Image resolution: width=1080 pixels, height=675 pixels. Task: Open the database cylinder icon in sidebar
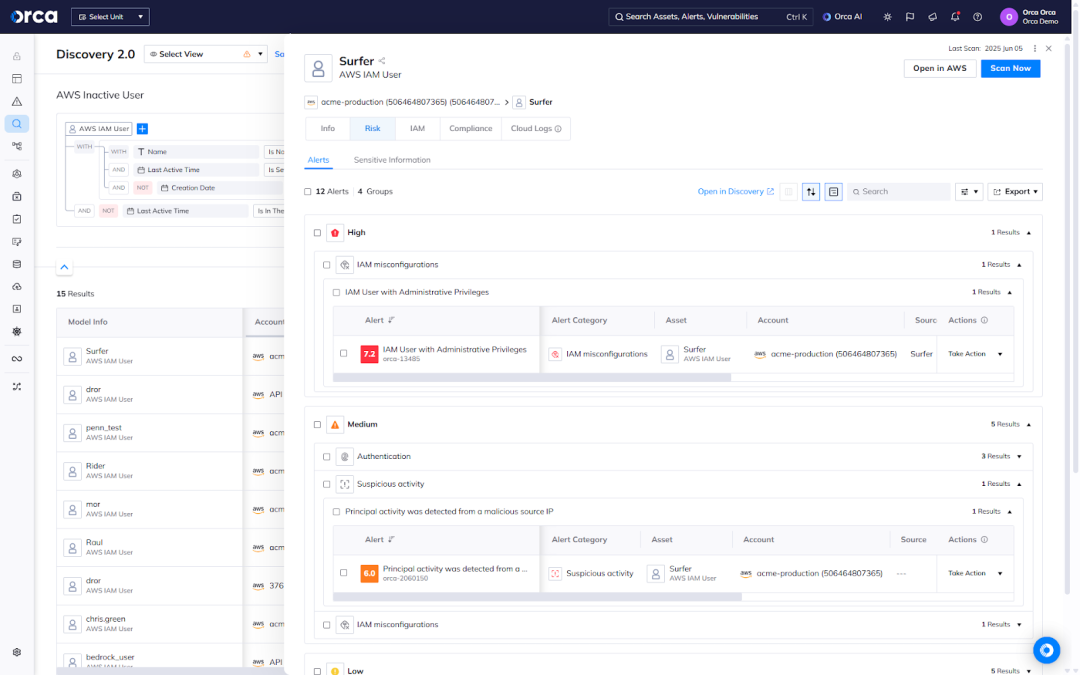17,264
